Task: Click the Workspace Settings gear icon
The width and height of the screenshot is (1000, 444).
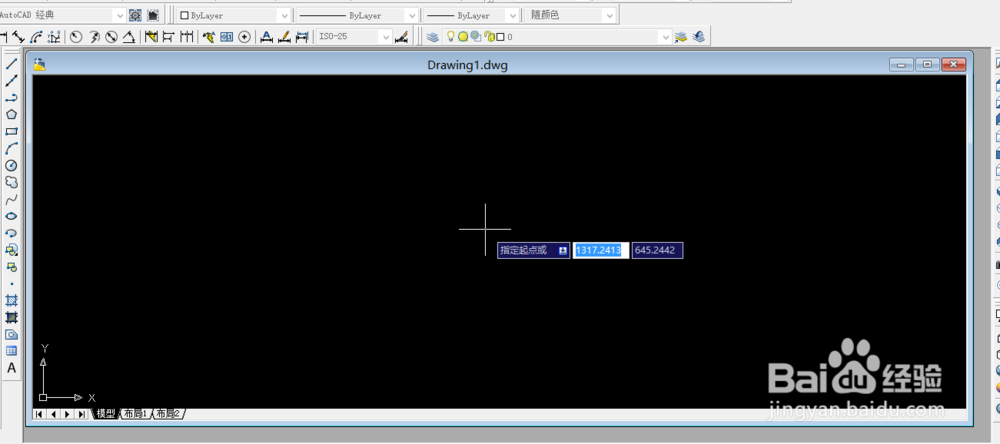Action: tap(135, 15)
